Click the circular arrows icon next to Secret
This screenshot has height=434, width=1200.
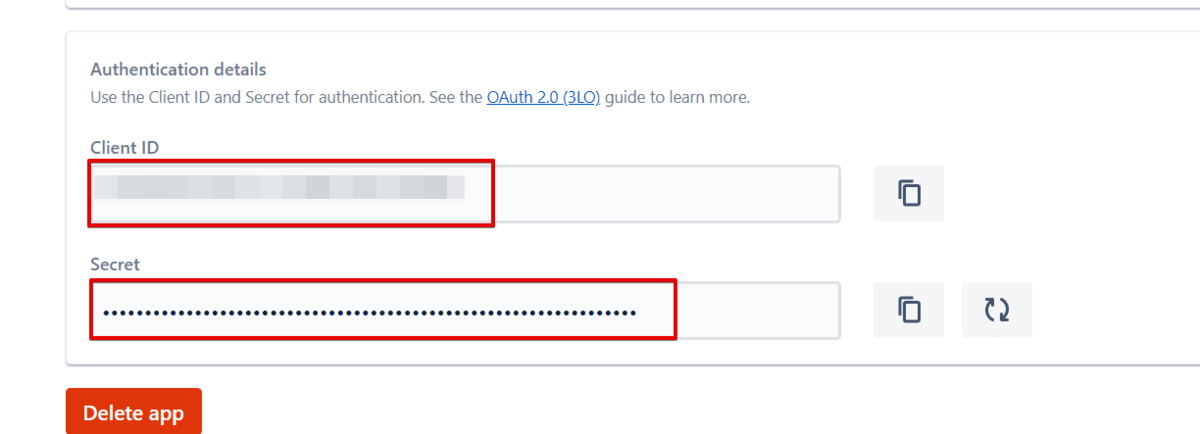coord(996,310)
